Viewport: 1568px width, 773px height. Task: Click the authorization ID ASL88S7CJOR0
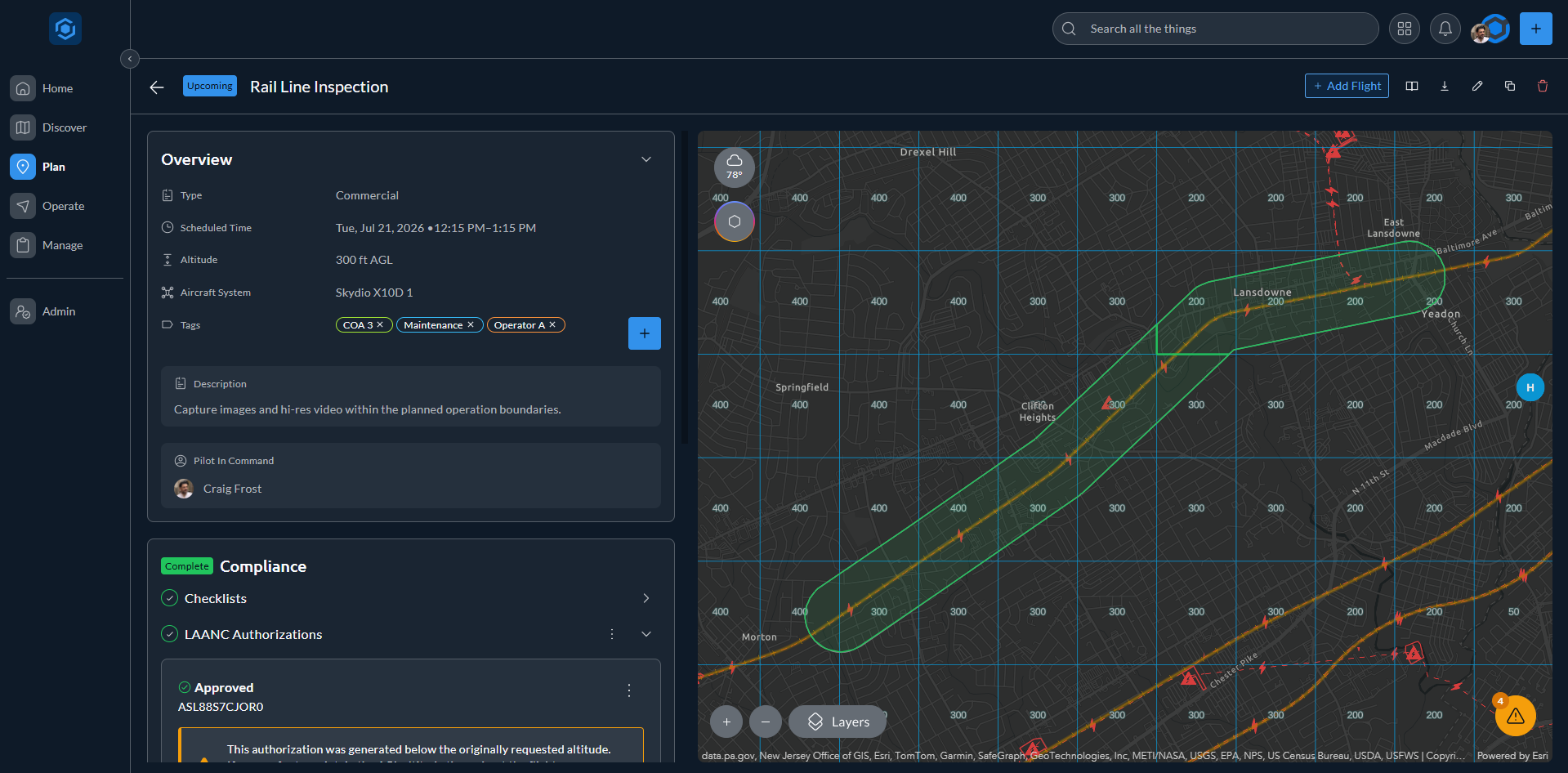[221, 707]
